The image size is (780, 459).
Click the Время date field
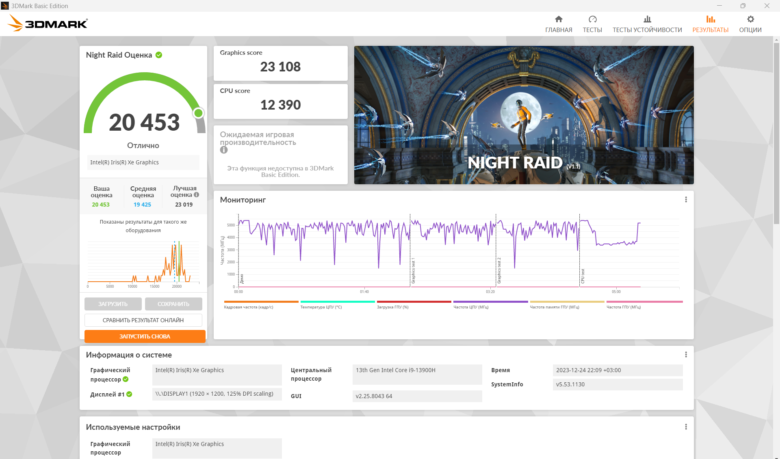pyautogui.click(x=617, y=370)
